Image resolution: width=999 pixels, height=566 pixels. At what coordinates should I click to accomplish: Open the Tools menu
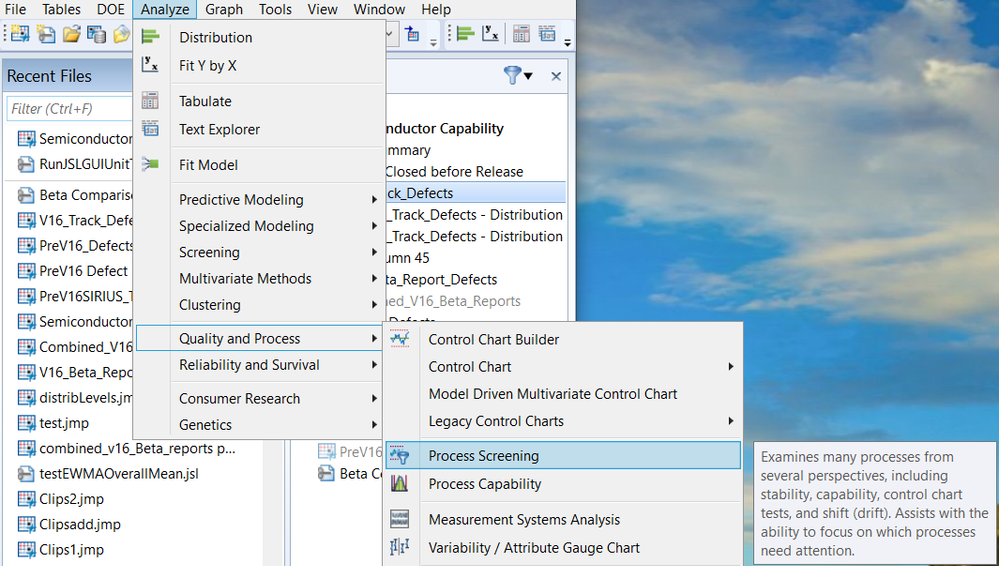[275, 10]
